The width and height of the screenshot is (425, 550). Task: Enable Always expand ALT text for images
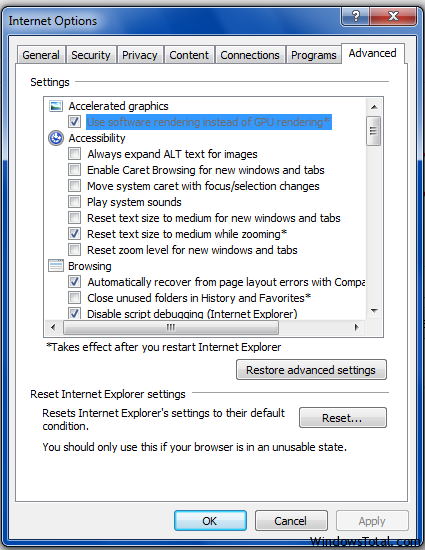(x=74, y=154)
